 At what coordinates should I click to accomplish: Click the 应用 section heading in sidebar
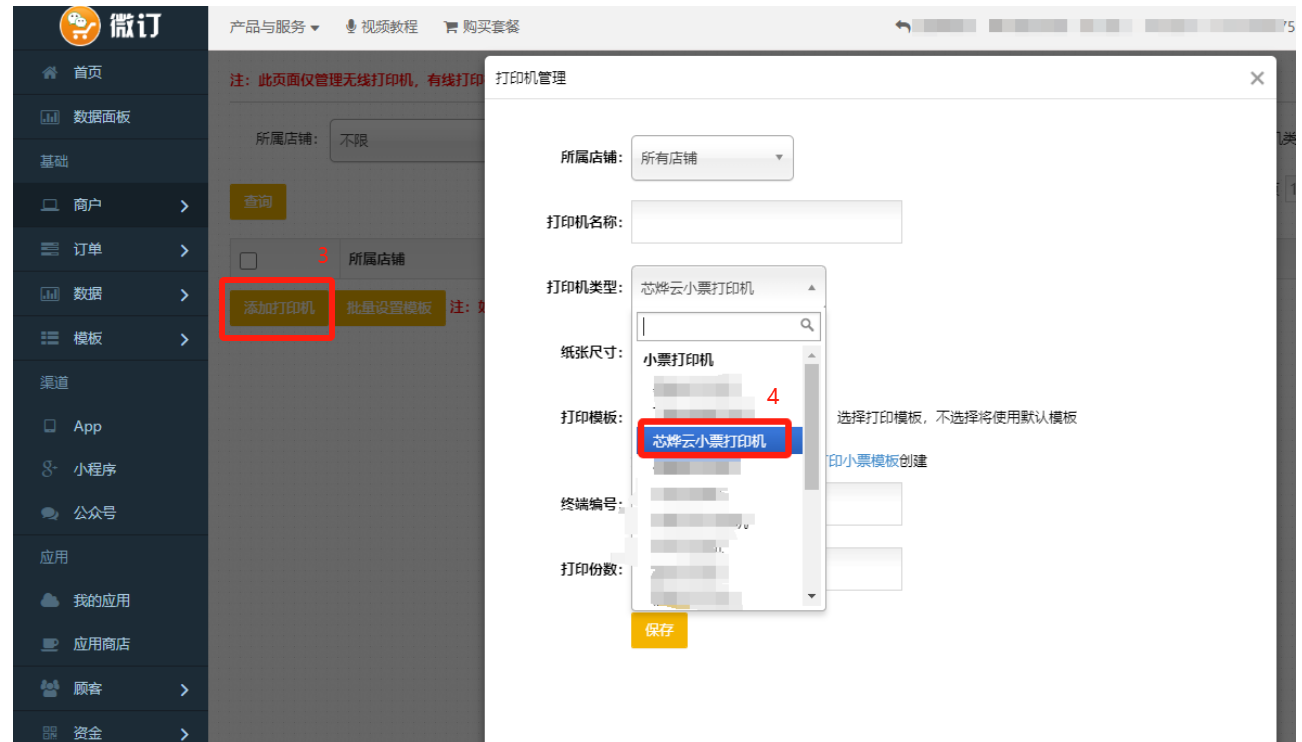tap(54, 557)
